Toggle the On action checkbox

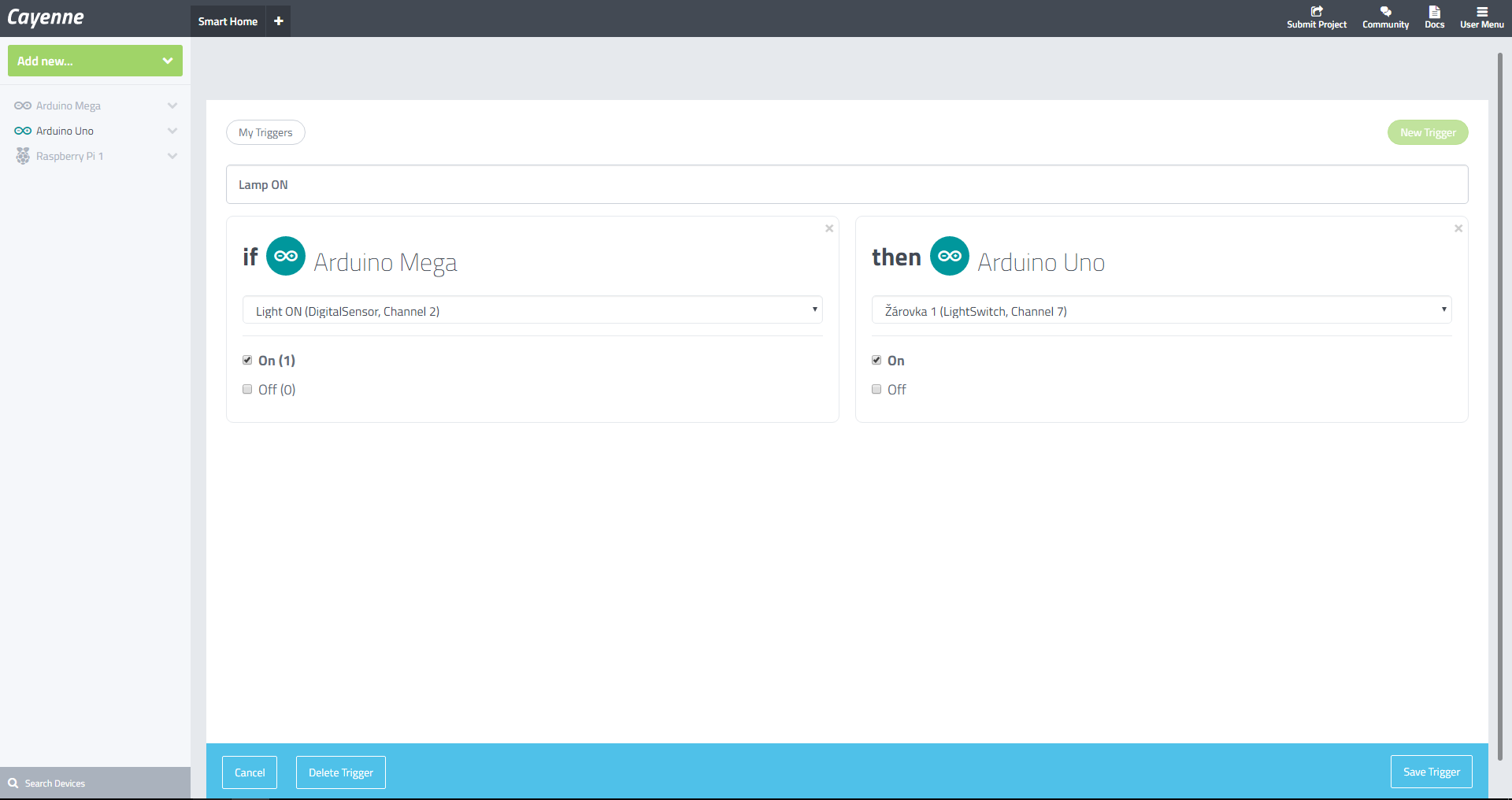coord(876,360)
